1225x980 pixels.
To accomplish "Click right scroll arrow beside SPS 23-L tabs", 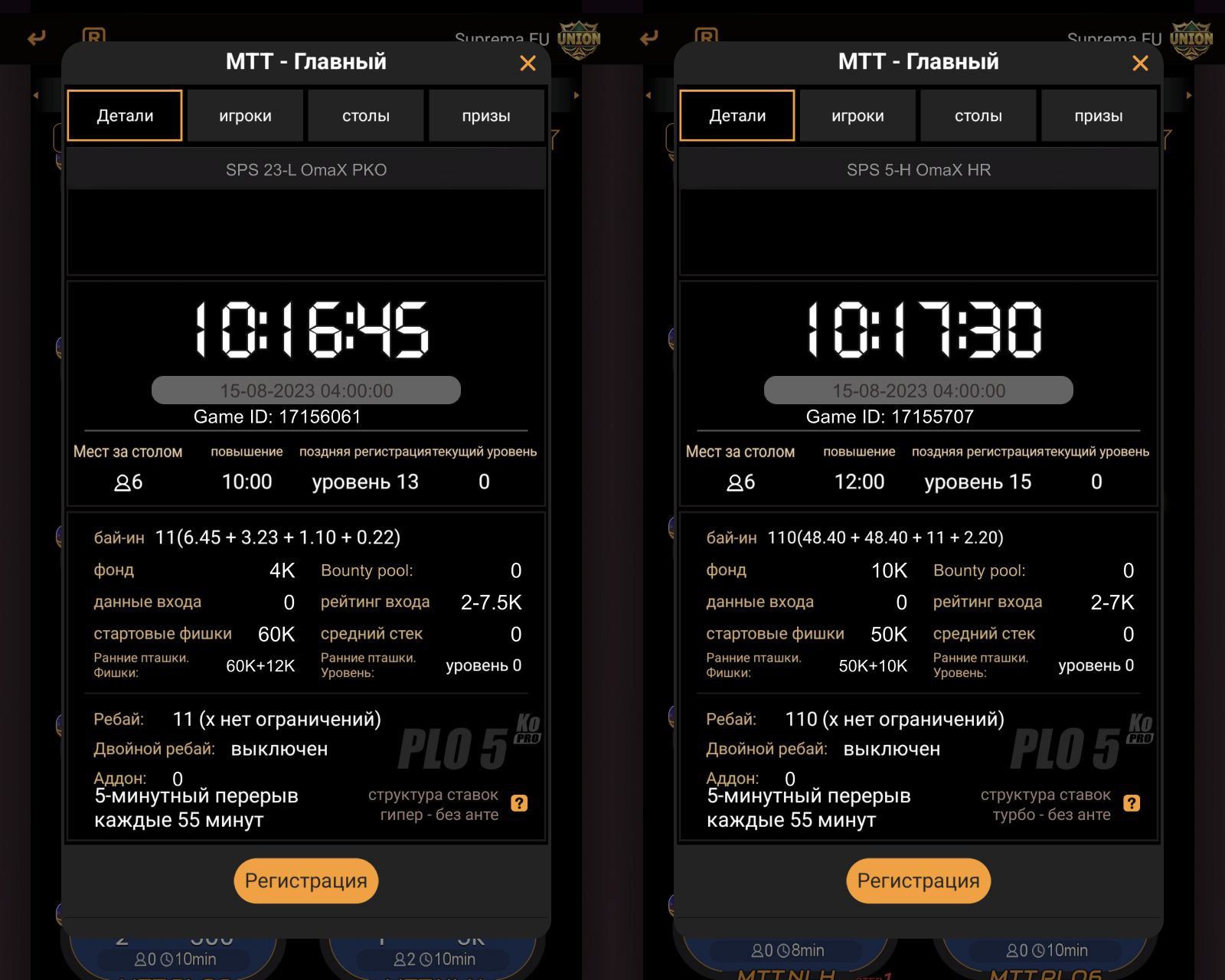I will [577, 96].
